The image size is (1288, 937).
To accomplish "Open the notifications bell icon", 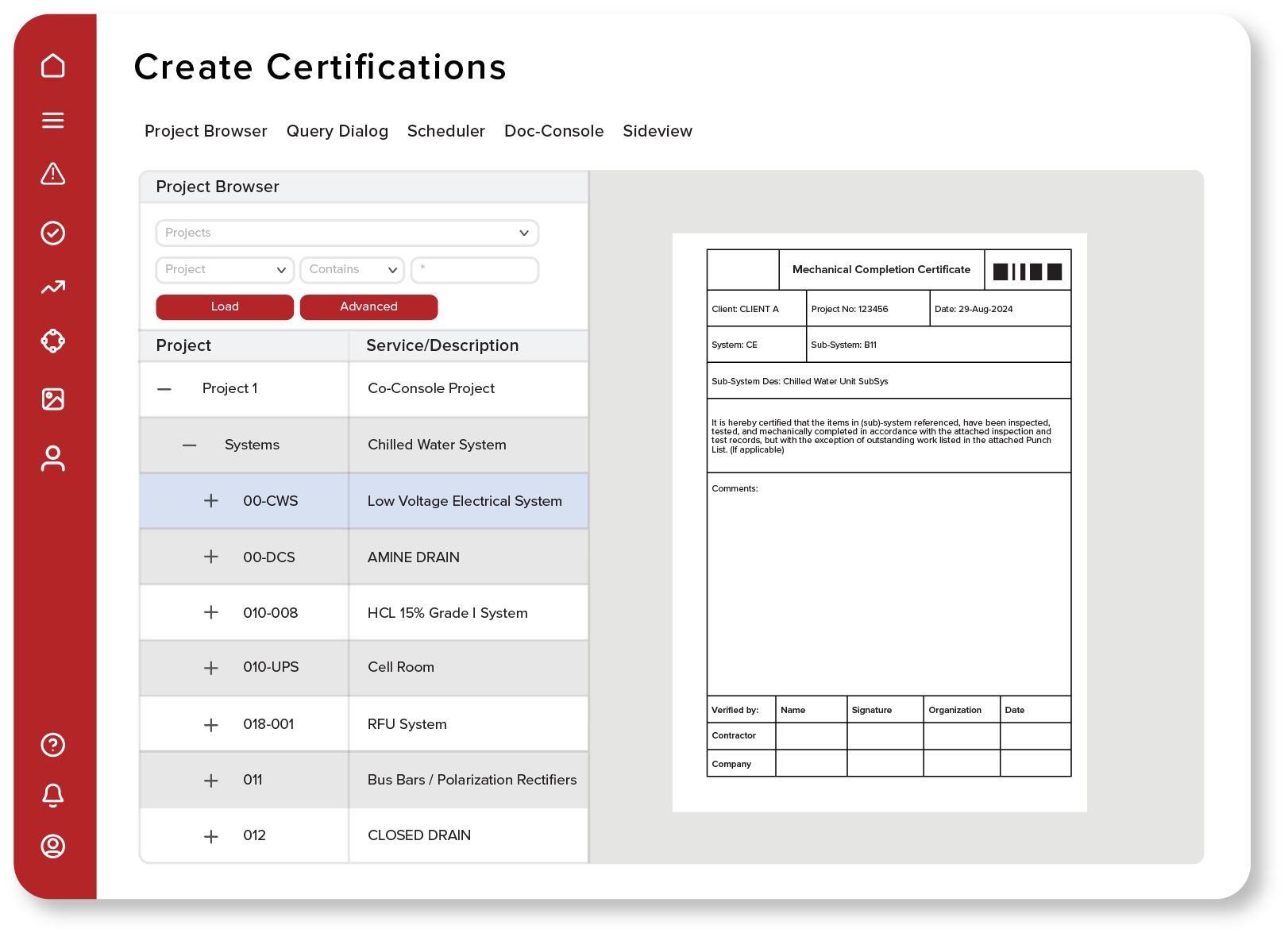I will click(x=53, y=795).
